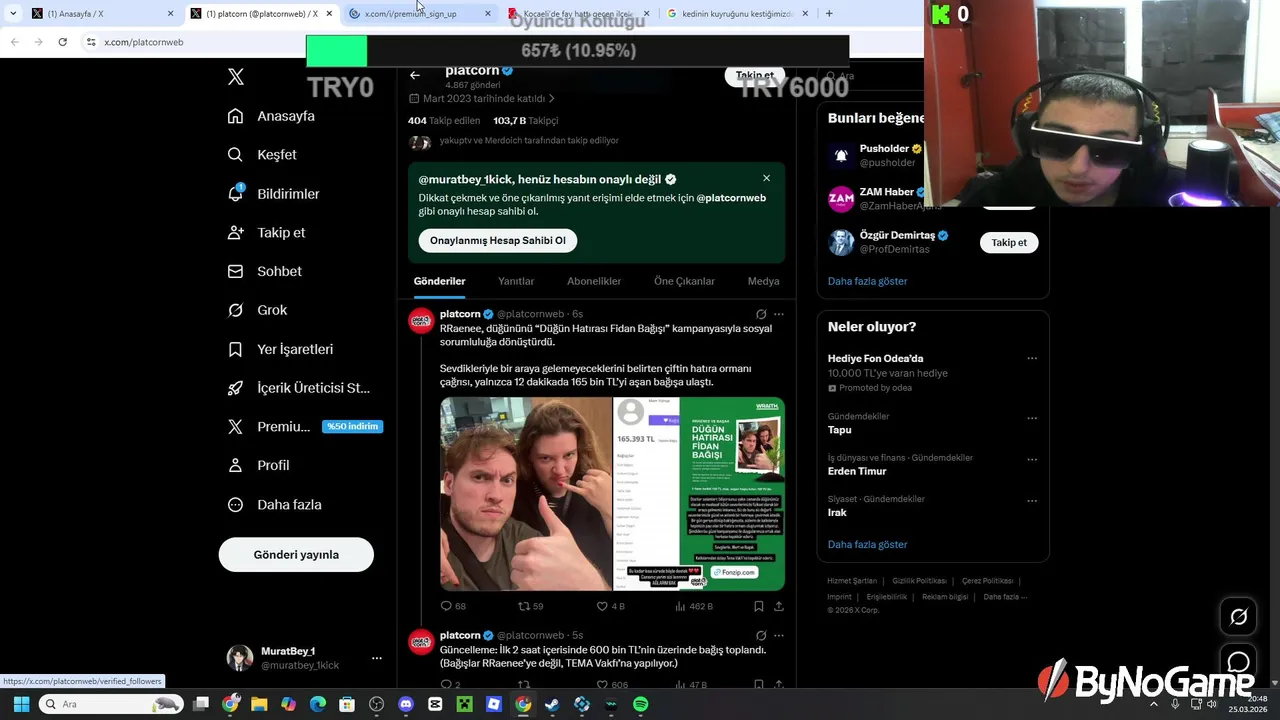Image resolution: width=1280 pixels, height=720 pixels.
Task: Click Grok explain icon on RRaenee post
Action: pyautogui.click(x=761, y=314)
